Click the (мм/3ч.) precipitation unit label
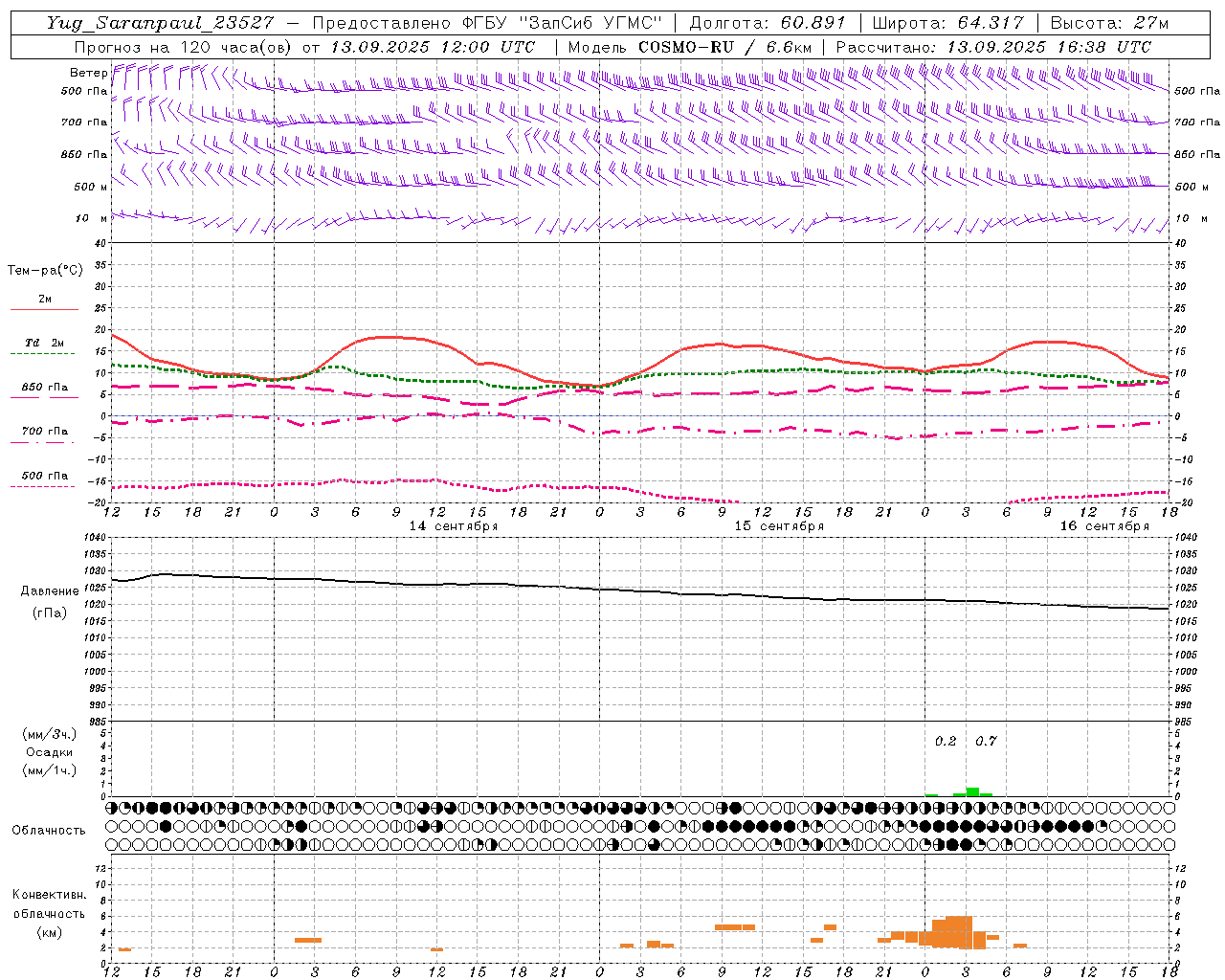The height and width of the screenshot is (980, 1225). pos(49,735)
